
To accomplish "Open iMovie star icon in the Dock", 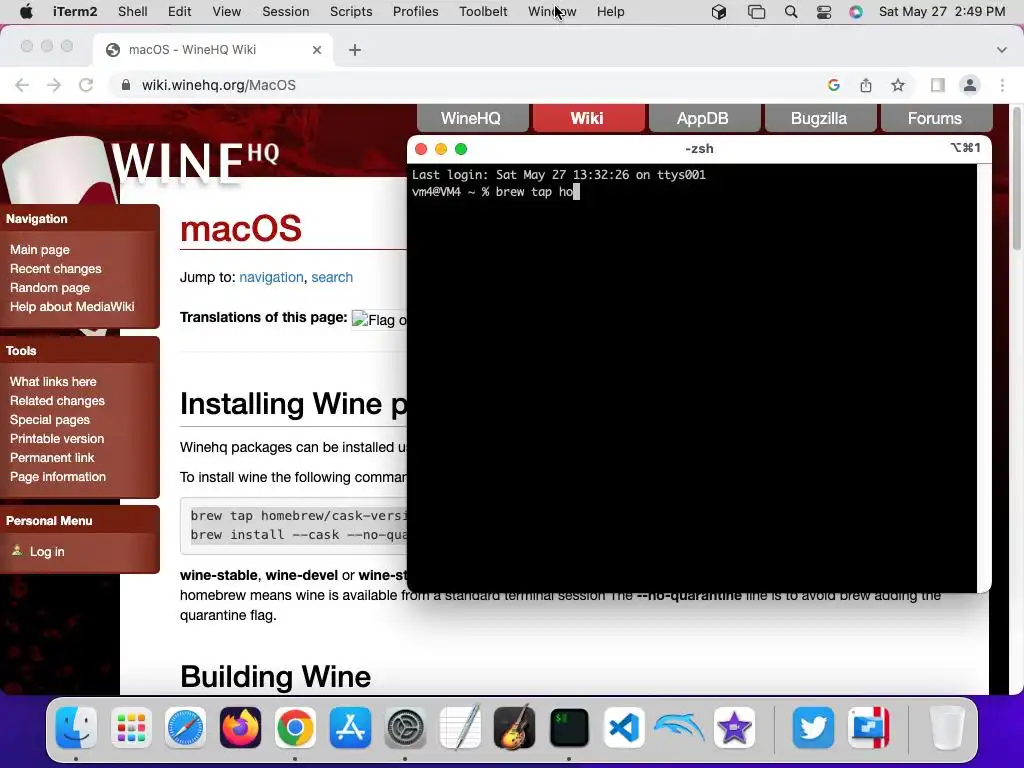I will (734, 728).
